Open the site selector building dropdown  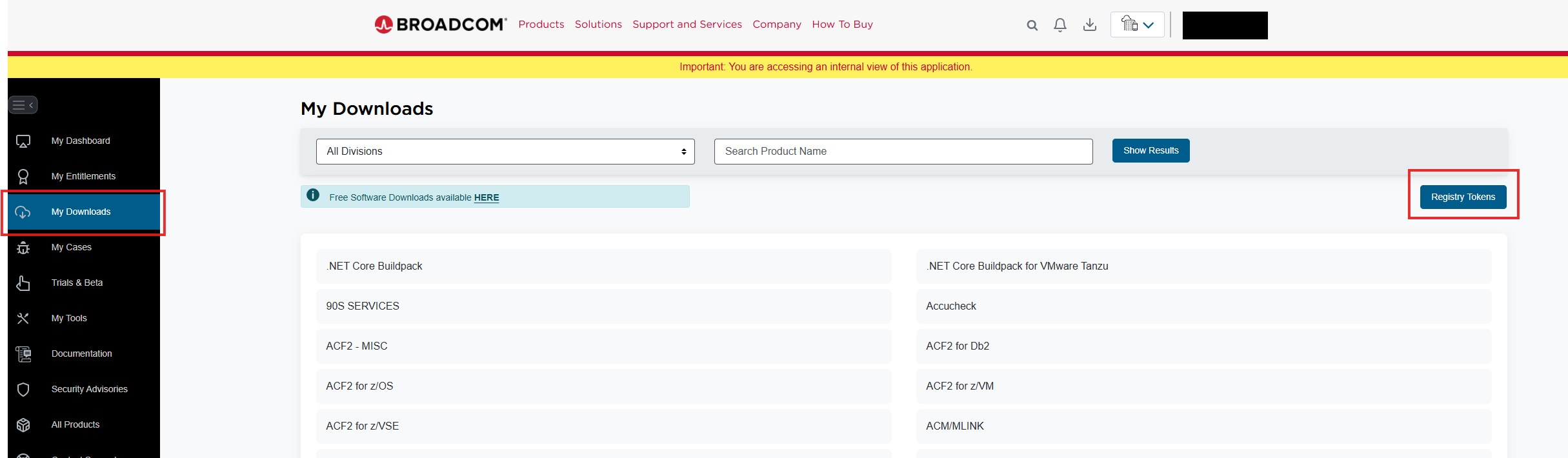[1137, 25]
